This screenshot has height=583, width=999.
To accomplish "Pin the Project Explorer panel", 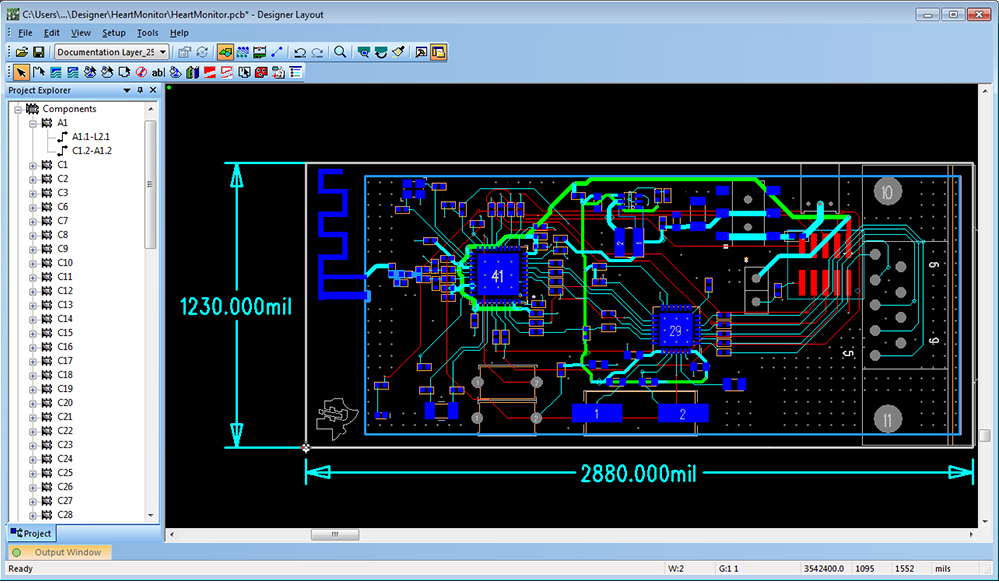I will pos(140,90).
